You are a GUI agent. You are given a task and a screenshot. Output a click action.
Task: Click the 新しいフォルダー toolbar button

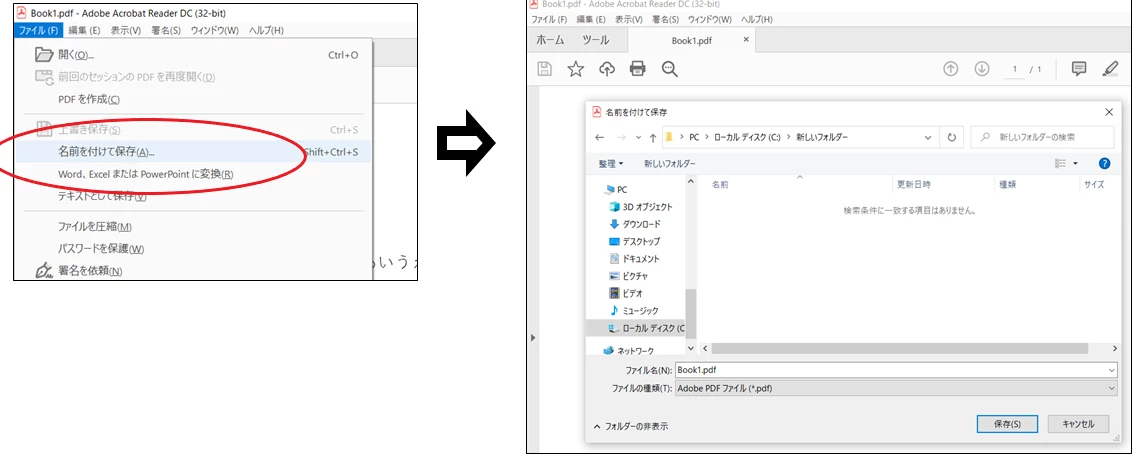669,163
